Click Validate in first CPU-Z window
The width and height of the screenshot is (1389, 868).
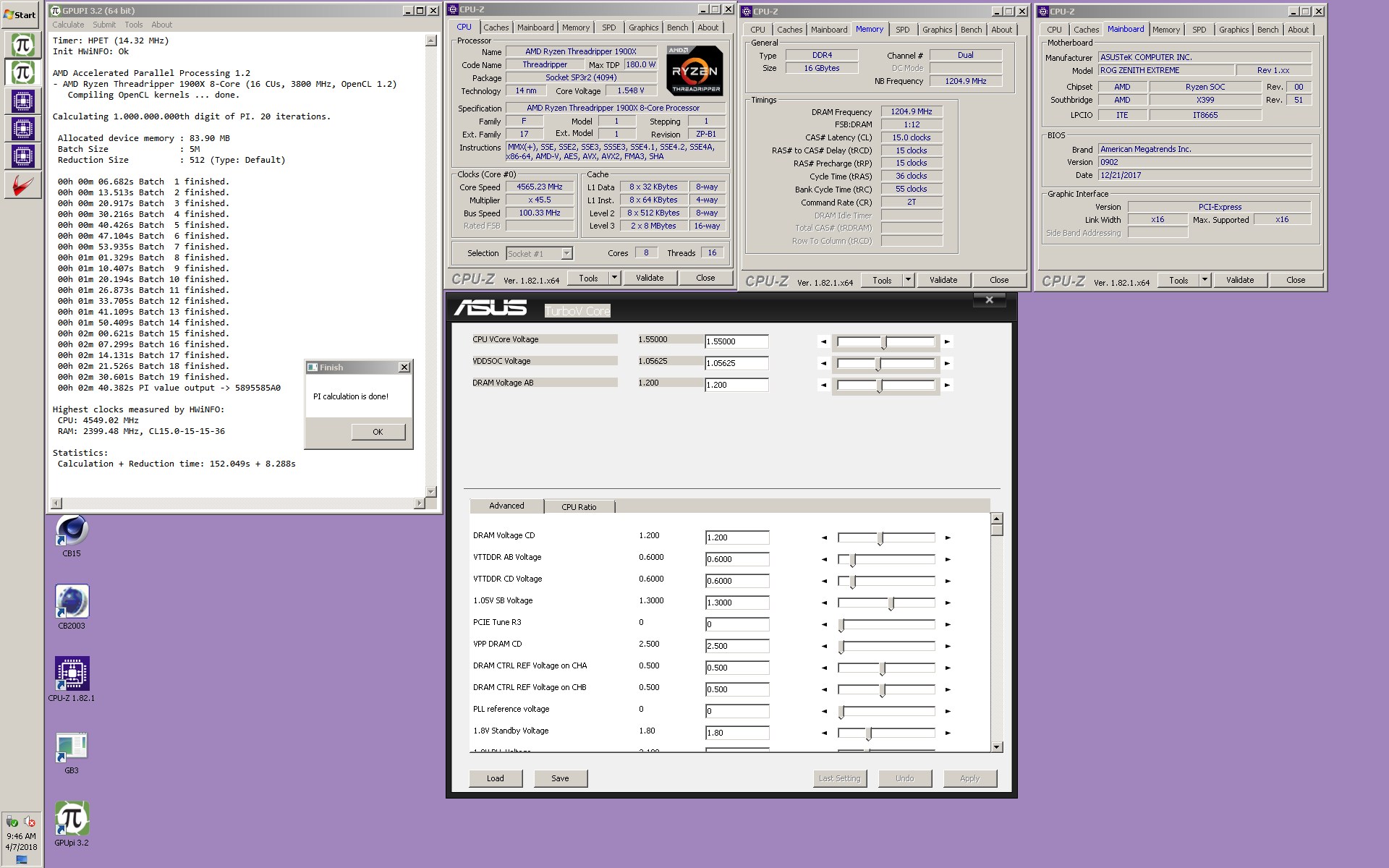pyautogui.click(x=650, y=278)
